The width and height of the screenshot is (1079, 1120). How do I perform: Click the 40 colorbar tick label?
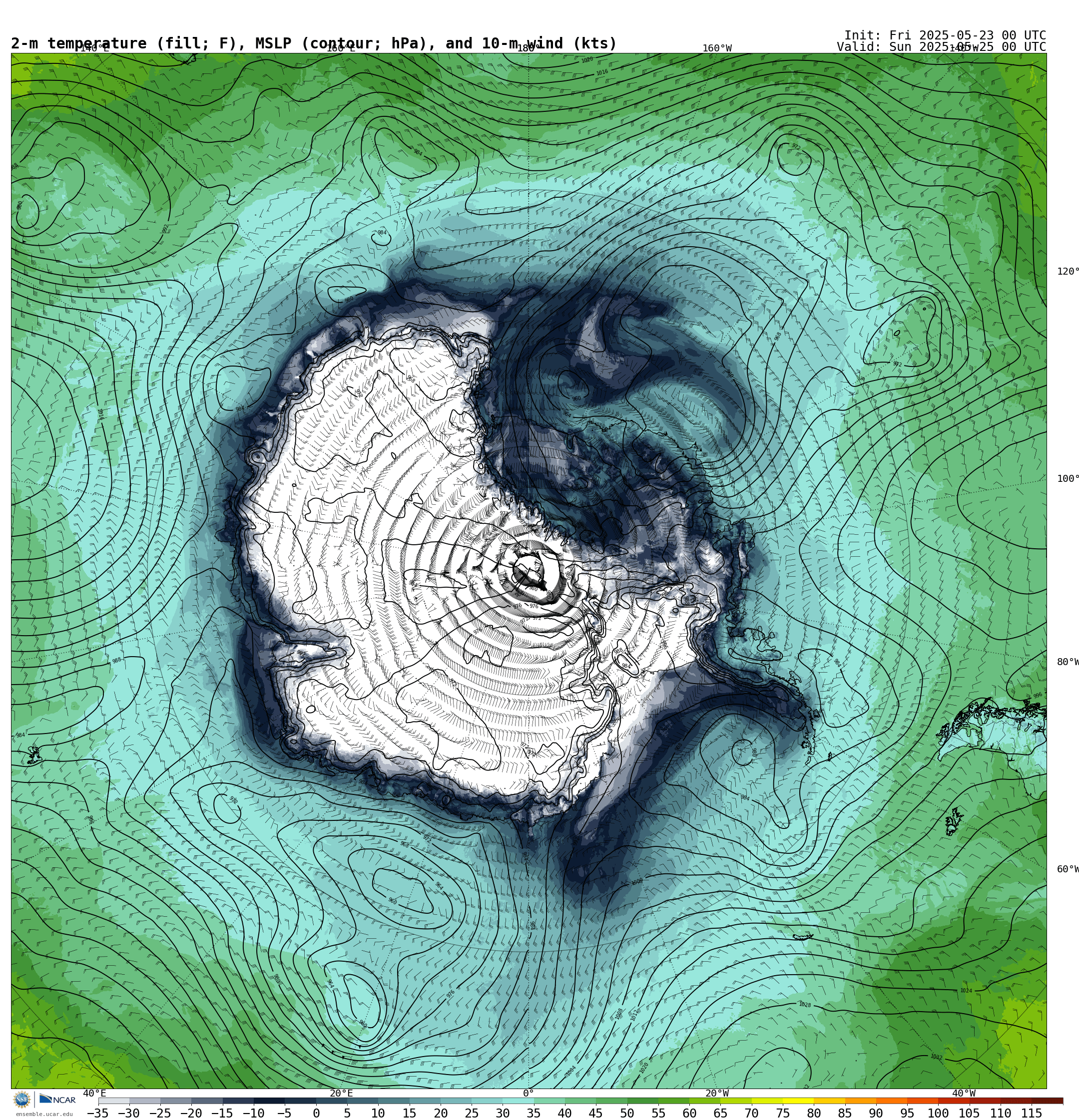tap(565, 1113)
